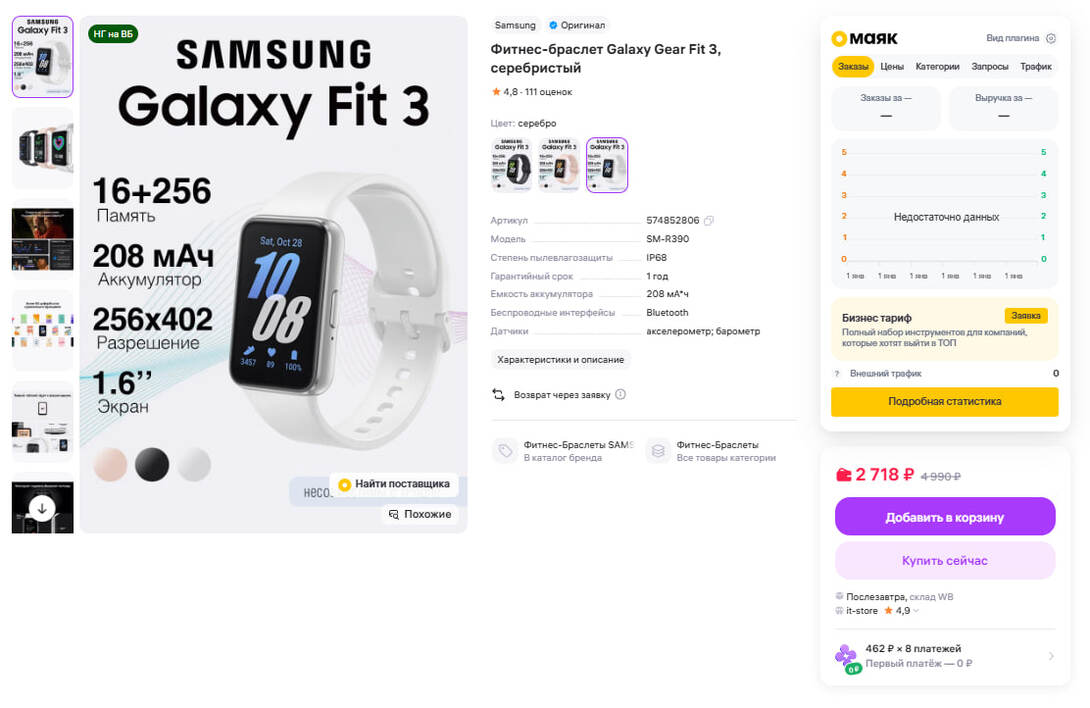
Task: Click Подробная статистика button
Action: (945, 401)
